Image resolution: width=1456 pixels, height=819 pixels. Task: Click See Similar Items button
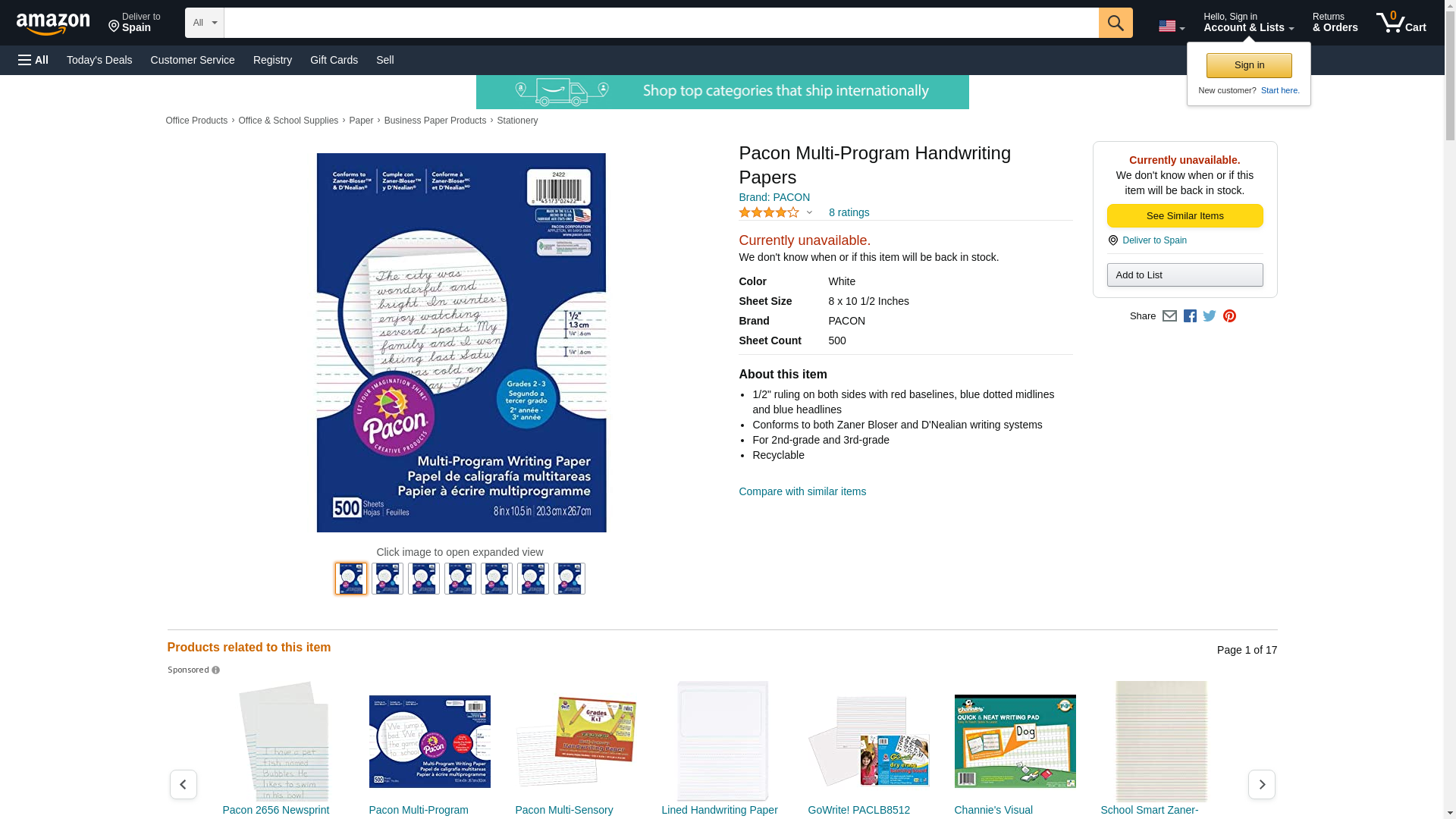coord(1185,216)
